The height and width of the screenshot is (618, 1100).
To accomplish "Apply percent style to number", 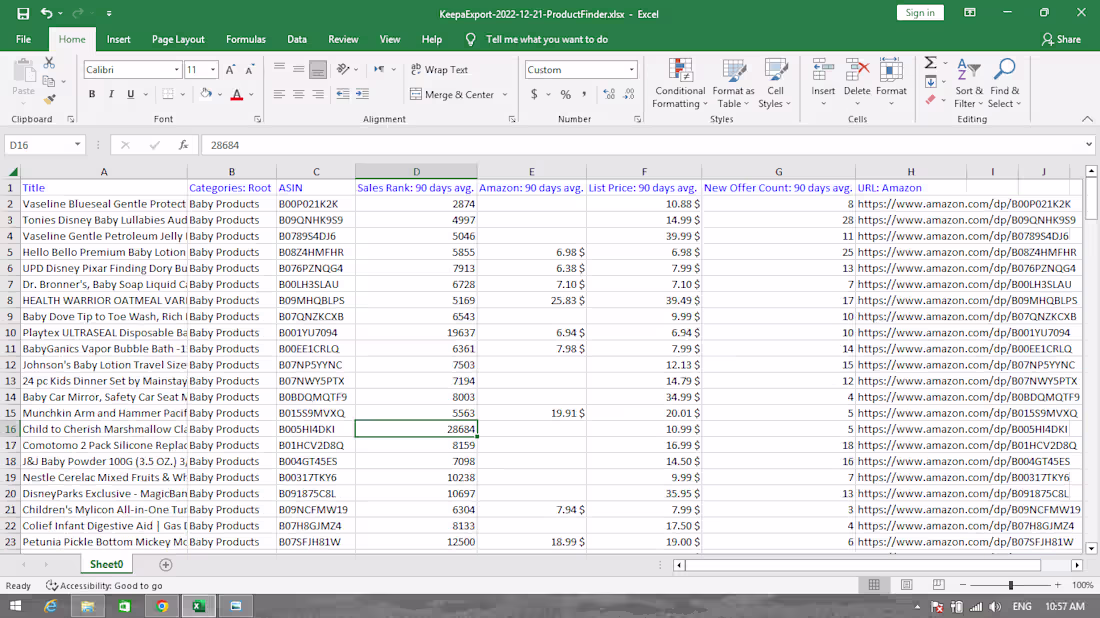I will pyautogui.click(x=565, y=94).
